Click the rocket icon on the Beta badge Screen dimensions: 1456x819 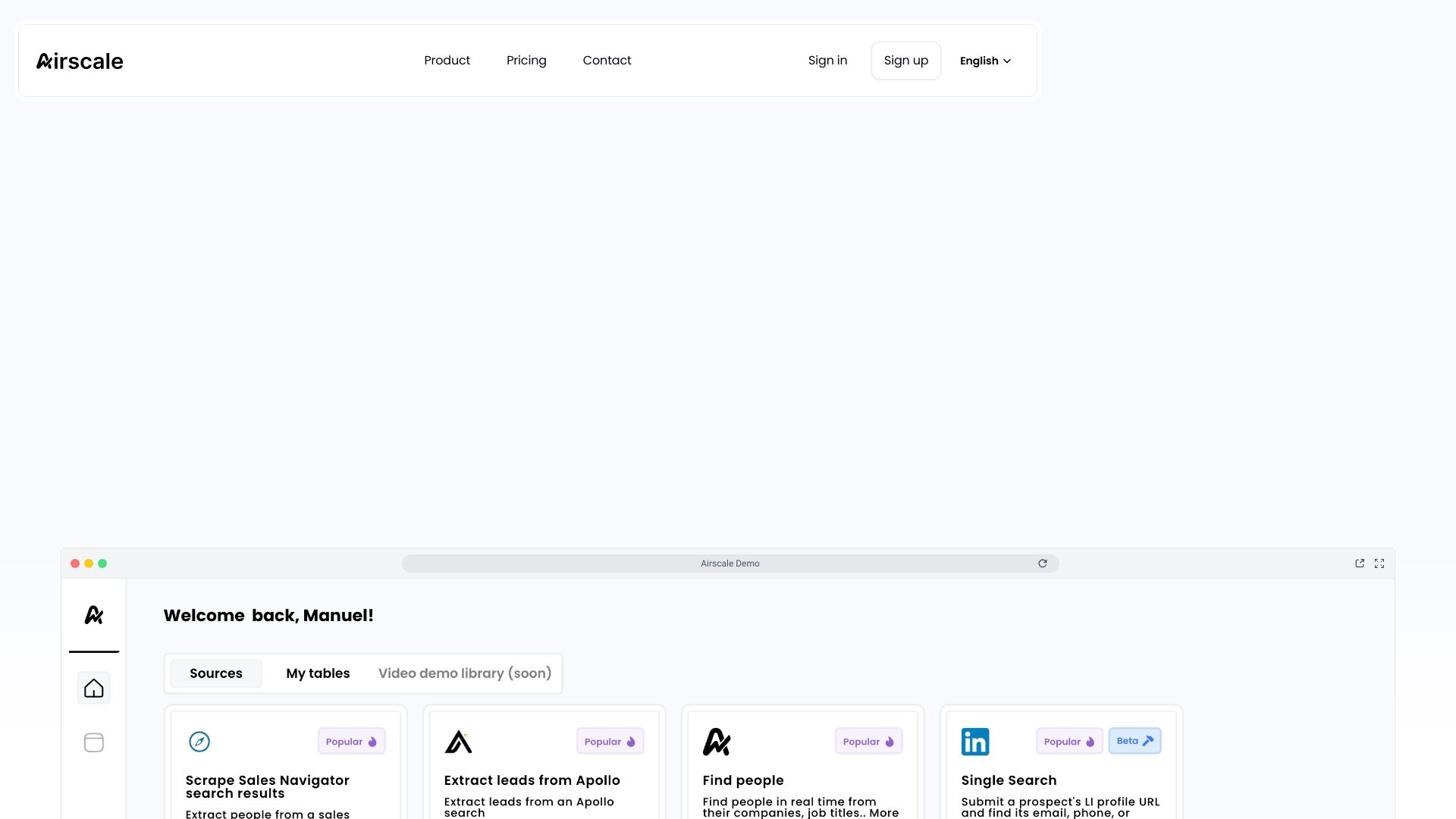coord(1147,740)
